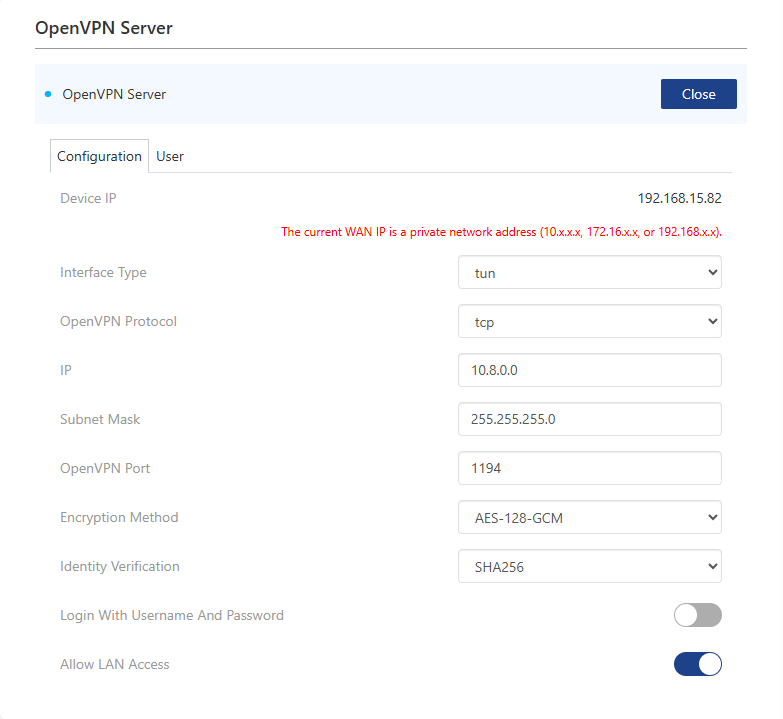Click the OpenVPN Protocol label
Image resolution: width=783 pixels, height=719 pixels.
(118, 321)
